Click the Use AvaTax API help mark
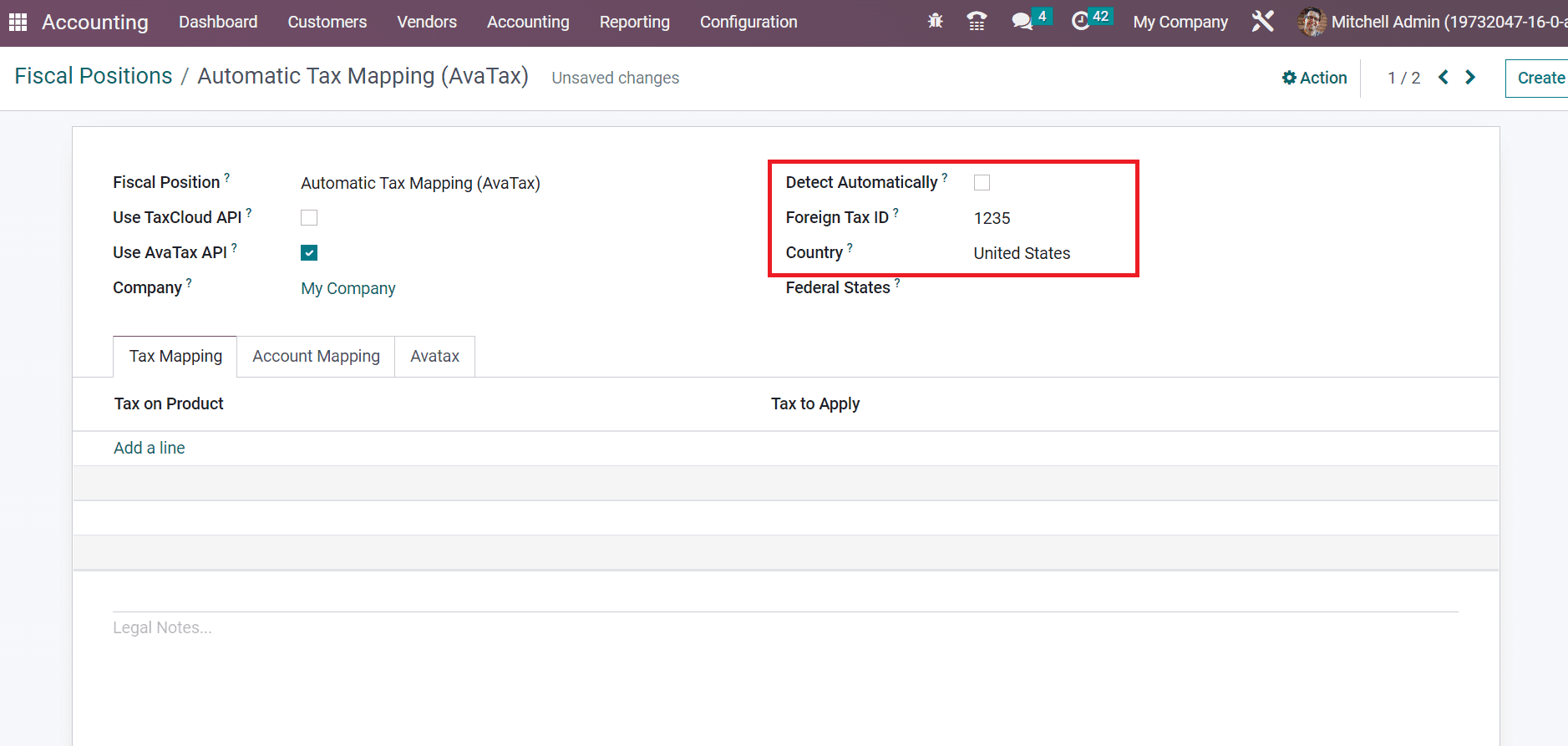The image size is (1568, 746). (234, 247)
